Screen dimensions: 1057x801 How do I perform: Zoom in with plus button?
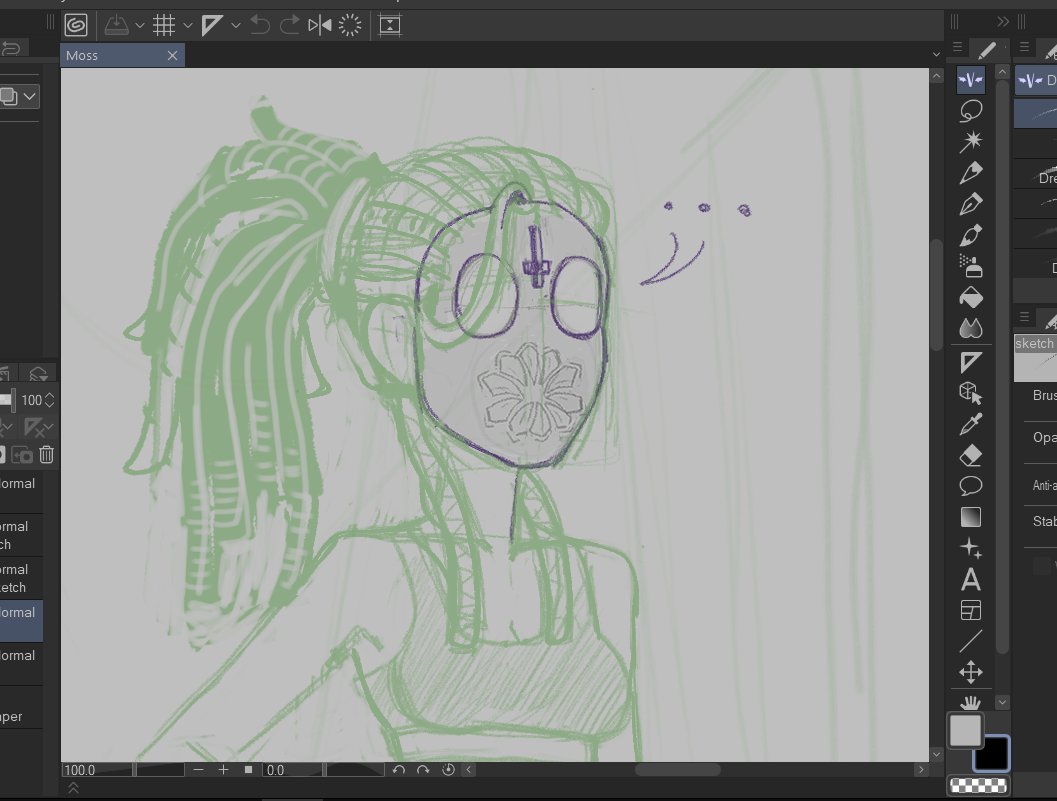[223, 769]
